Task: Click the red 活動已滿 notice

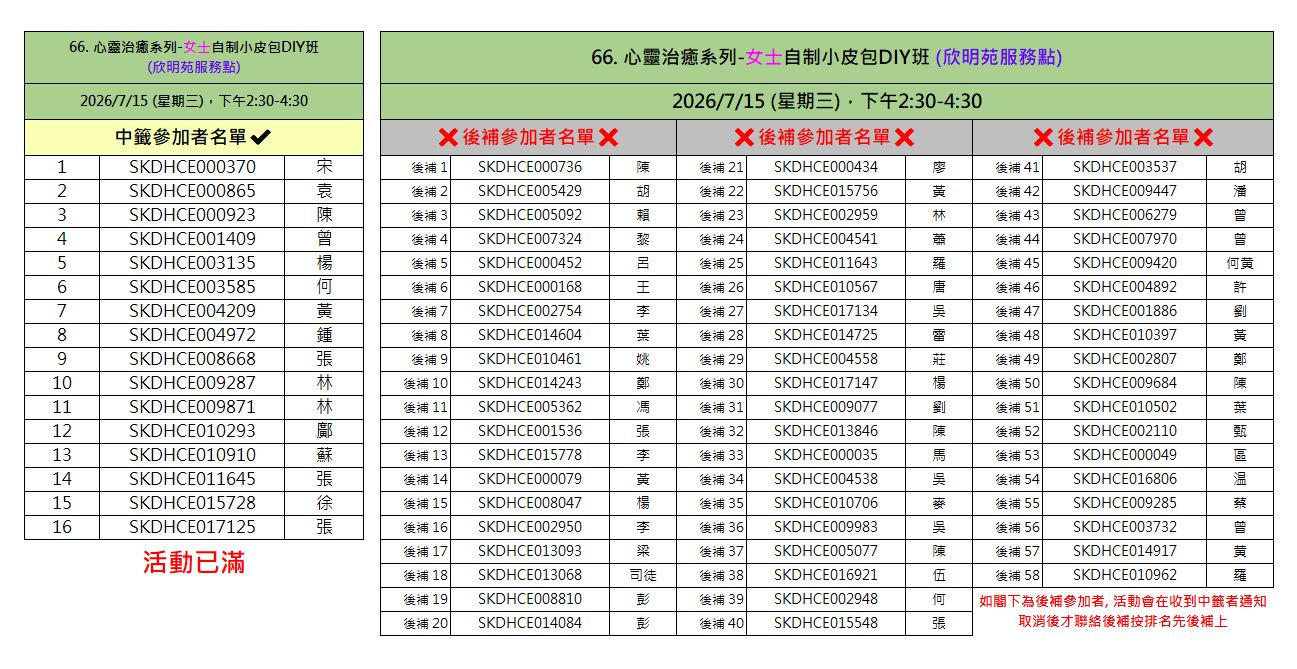Action: [x=193, y=563]
